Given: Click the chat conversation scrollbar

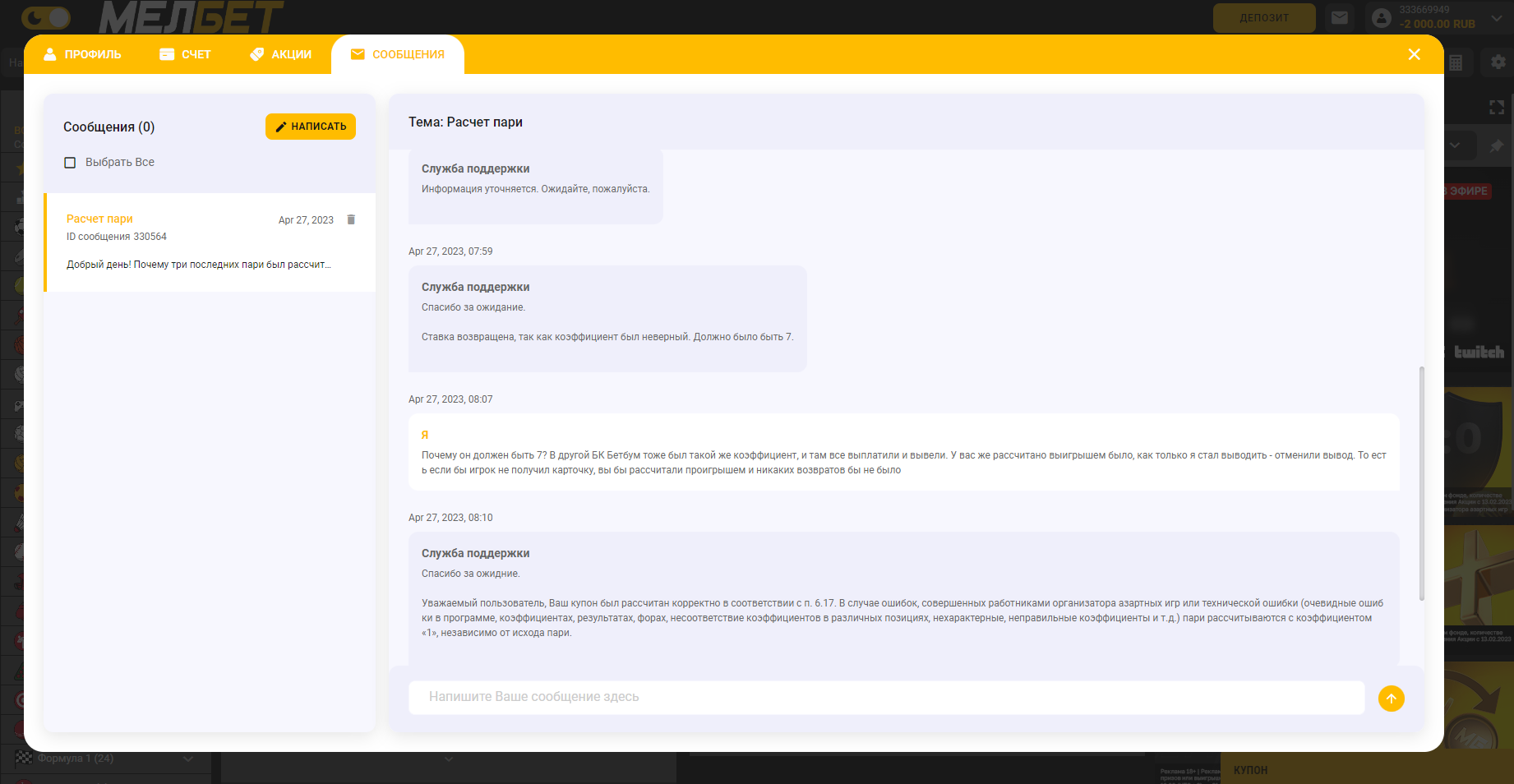Looking at the screenshot, I should click(x=1421, y=483).
